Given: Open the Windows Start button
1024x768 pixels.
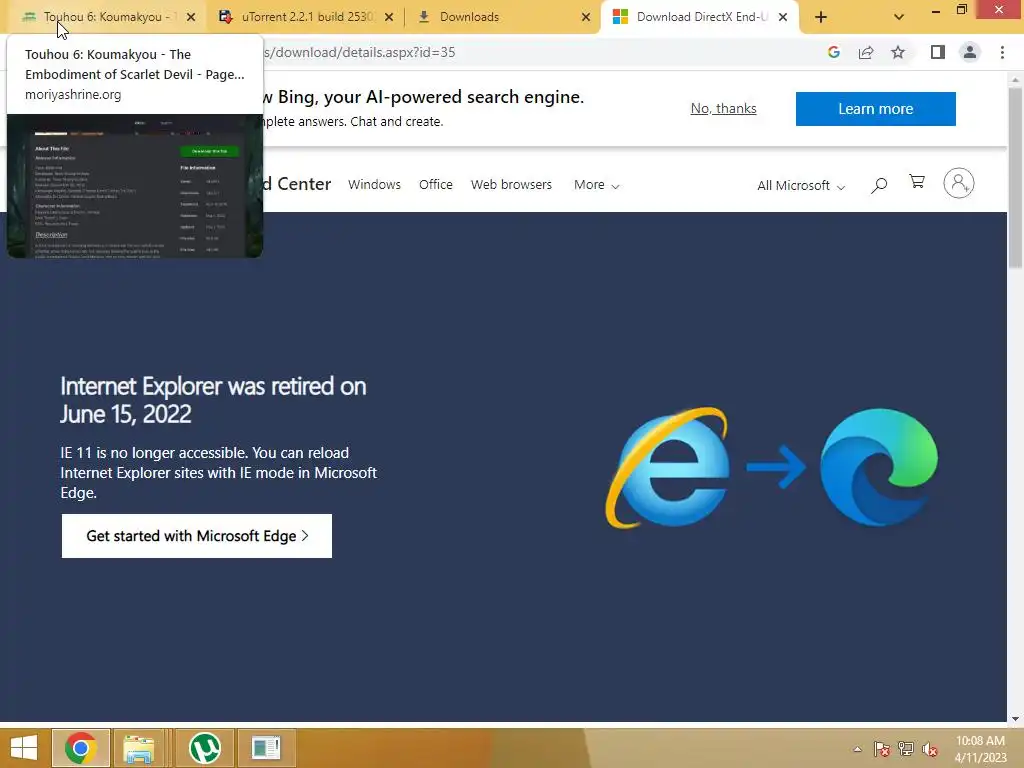Looking at the screenshot, I should 24,748.
